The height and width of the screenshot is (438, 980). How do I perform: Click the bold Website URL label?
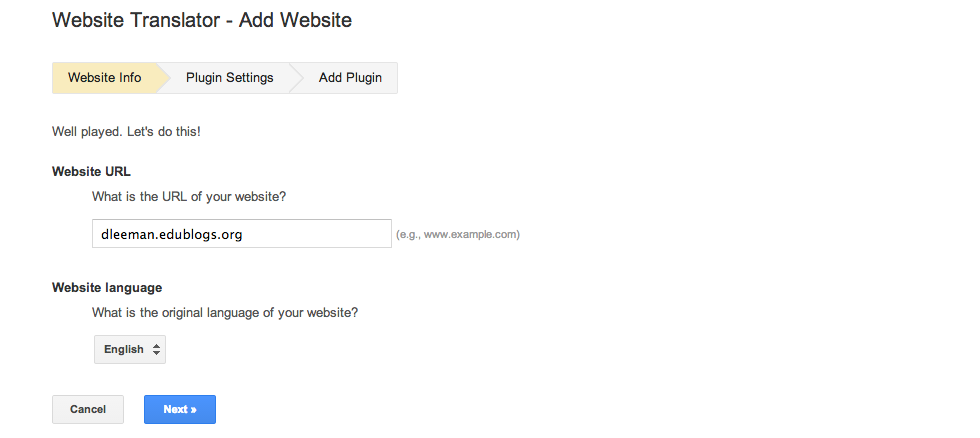[x=91, y=171]
